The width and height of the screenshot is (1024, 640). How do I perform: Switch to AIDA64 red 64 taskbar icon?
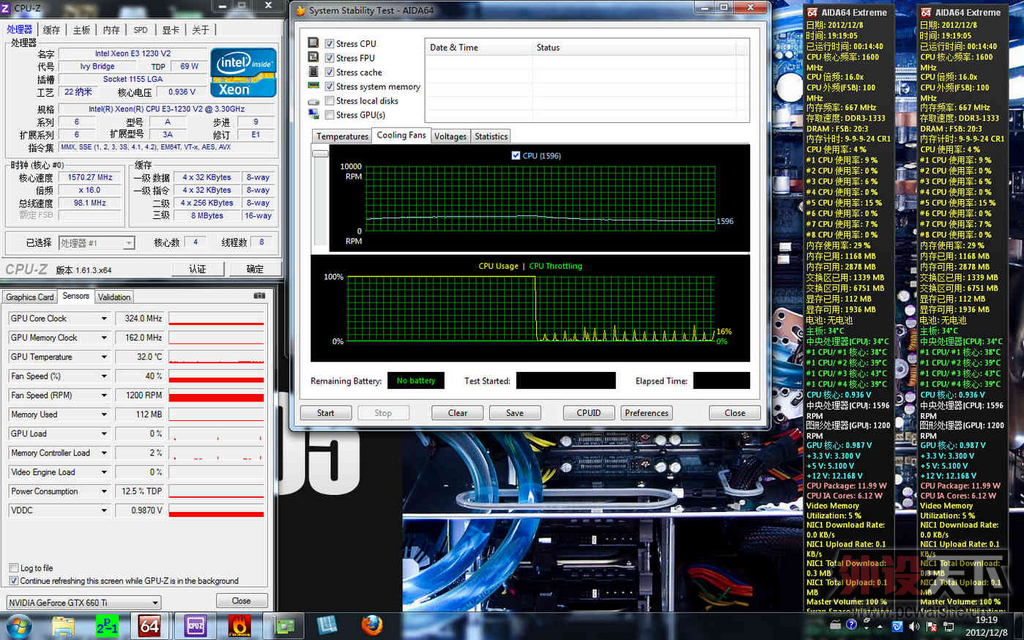click(x=150, y=626)
